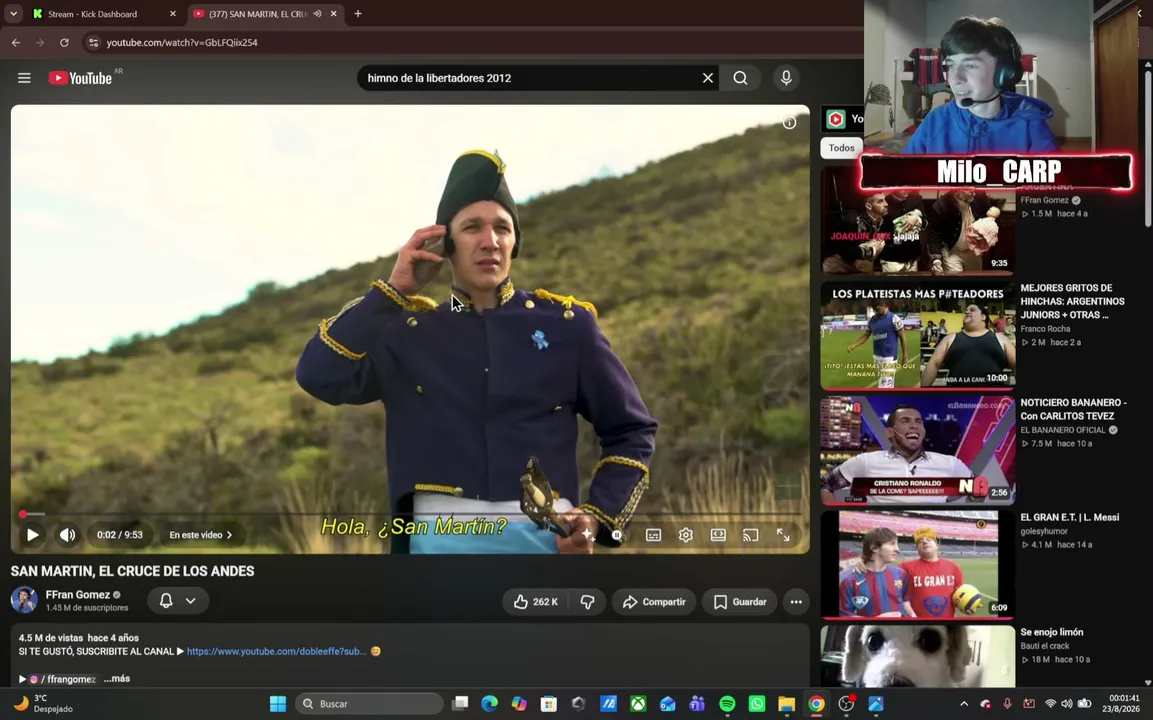Open 'MEJORES GRITOS DE HINCHAS' video title
The image size is (1153, 720).
click(1072, 301)
